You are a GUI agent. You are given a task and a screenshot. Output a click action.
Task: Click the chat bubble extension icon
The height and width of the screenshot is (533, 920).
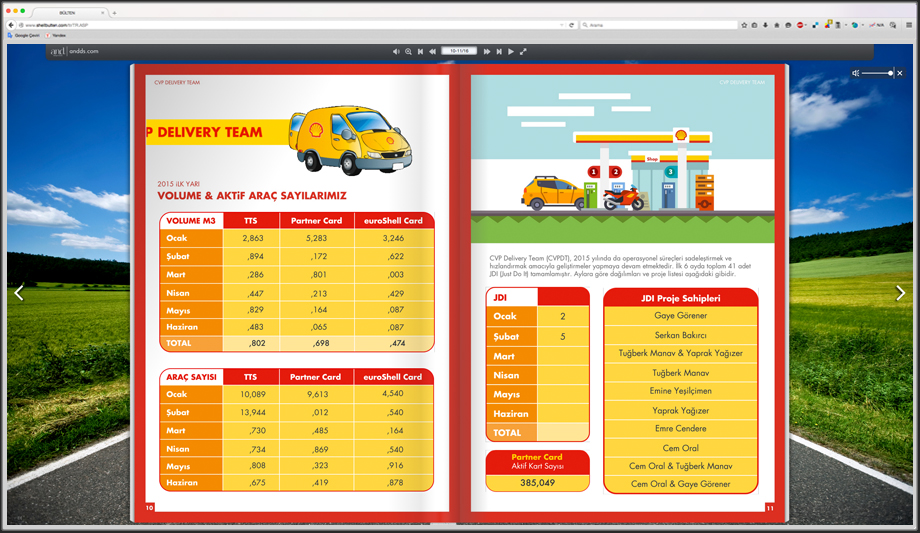pyautogui.click(x=893, y=25)
